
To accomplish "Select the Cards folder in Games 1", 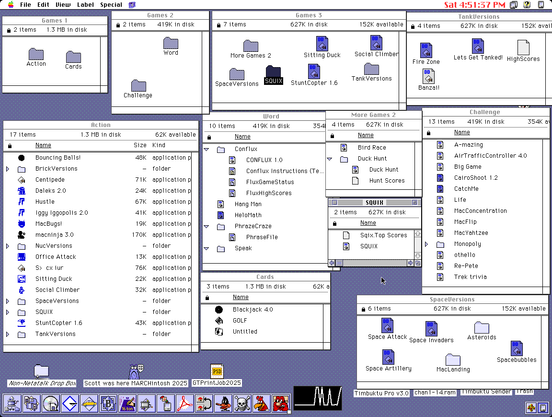I will click(73, 57).
